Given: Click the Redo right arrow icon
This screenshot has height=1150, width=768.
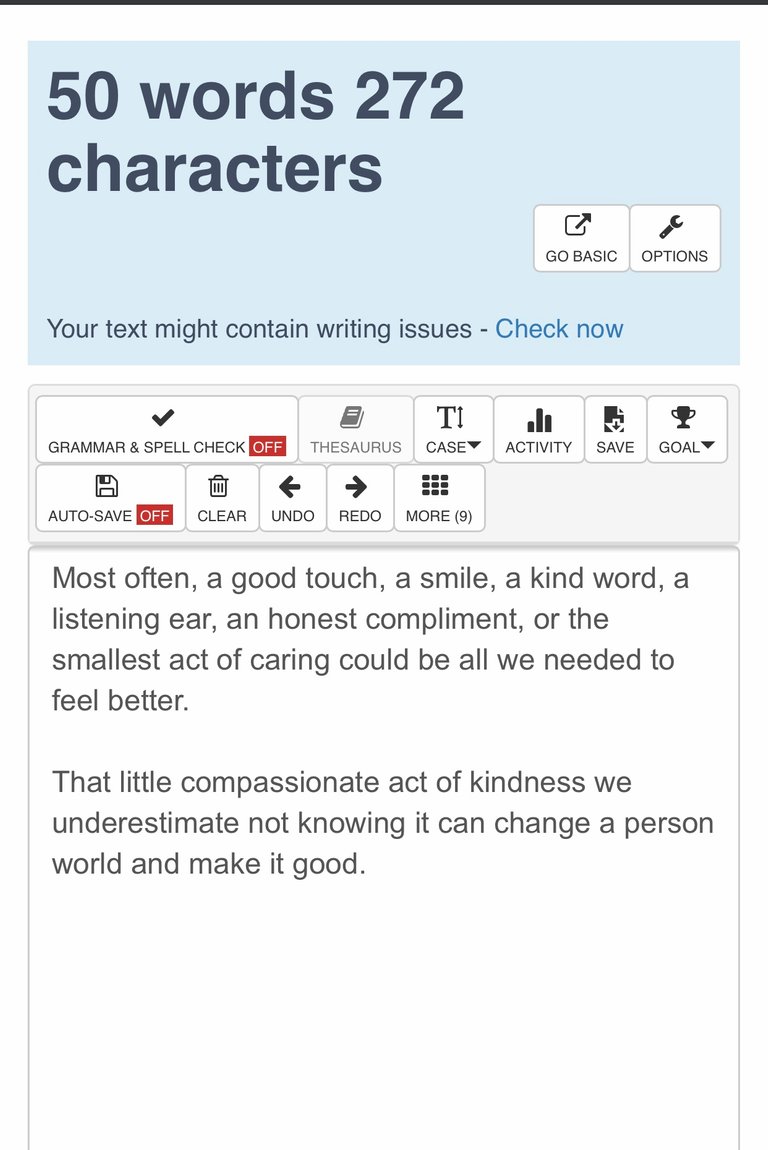Looking at the screenshot, I should pyautogui.click(x=356, y=486).
